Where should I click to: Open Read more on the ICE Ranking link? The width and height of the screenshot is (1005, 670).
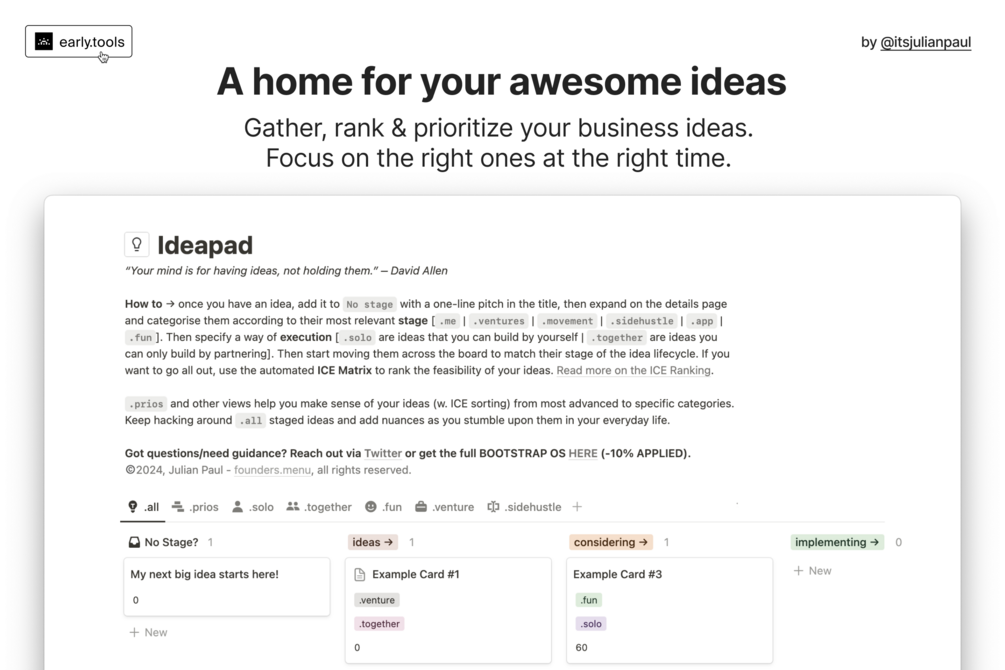pos(633,370)
